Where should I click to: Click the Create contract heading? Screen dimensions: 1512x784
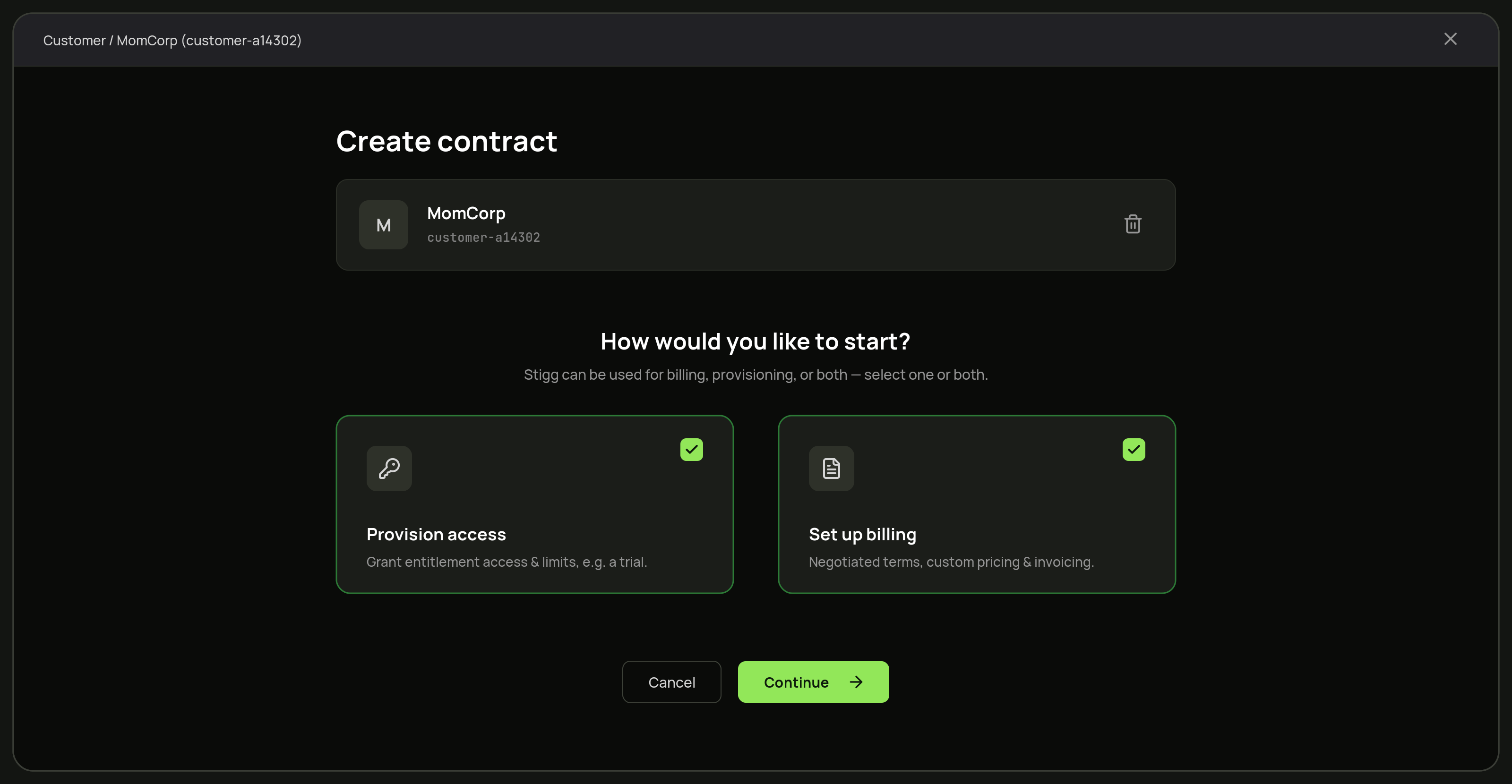pos(446,141)
